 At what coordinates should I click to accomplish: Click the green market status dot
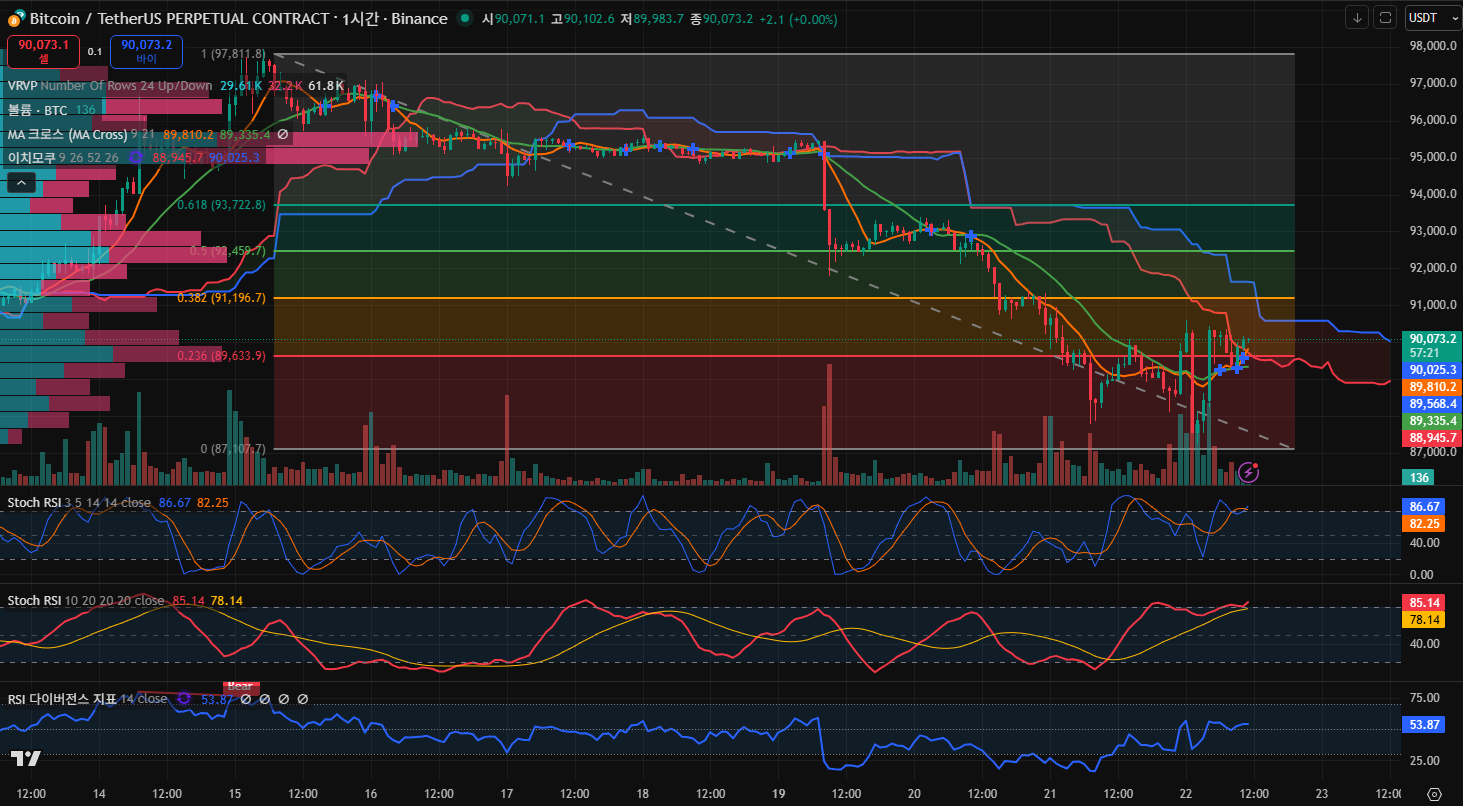(x=465, y=18)
